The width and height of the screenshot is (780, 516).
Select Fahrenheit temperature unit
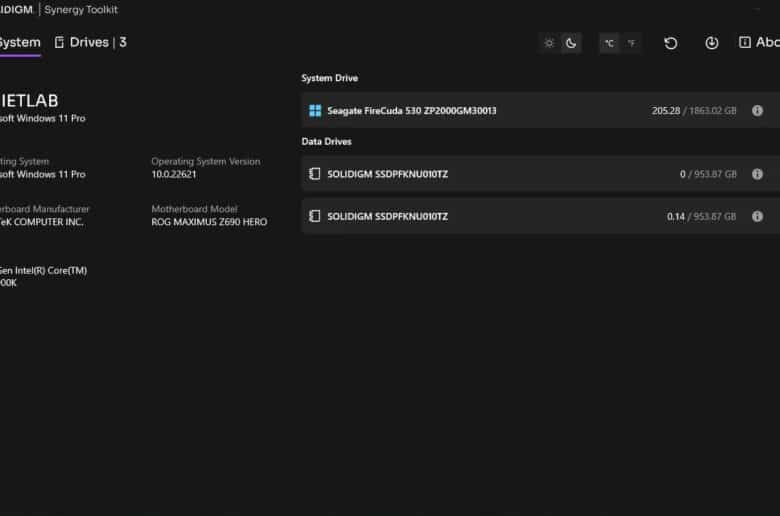pyautogui.click(x=631, y=43)
